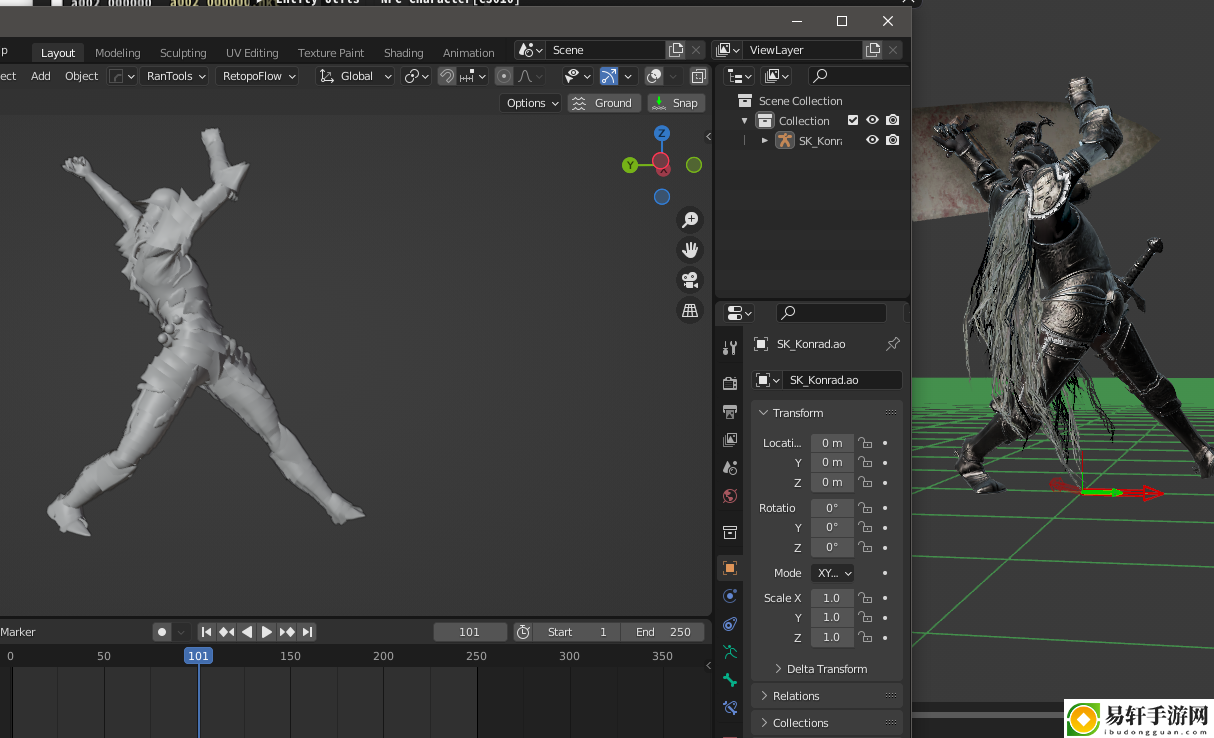
Task: Click the animate Location X property dot
Action: (885, 443)
